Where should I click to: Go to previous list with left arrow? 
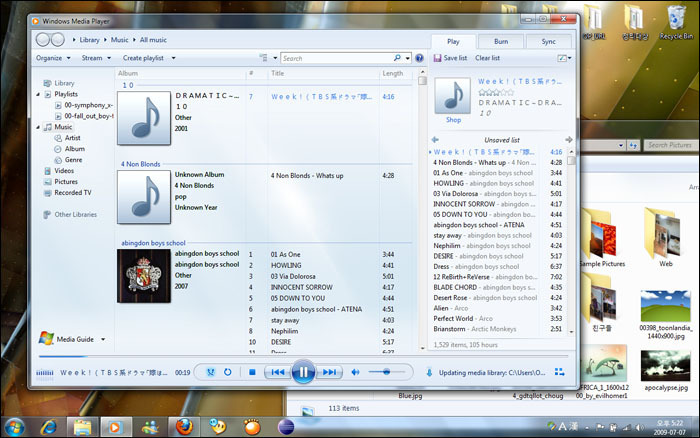(x=435, y=140)
